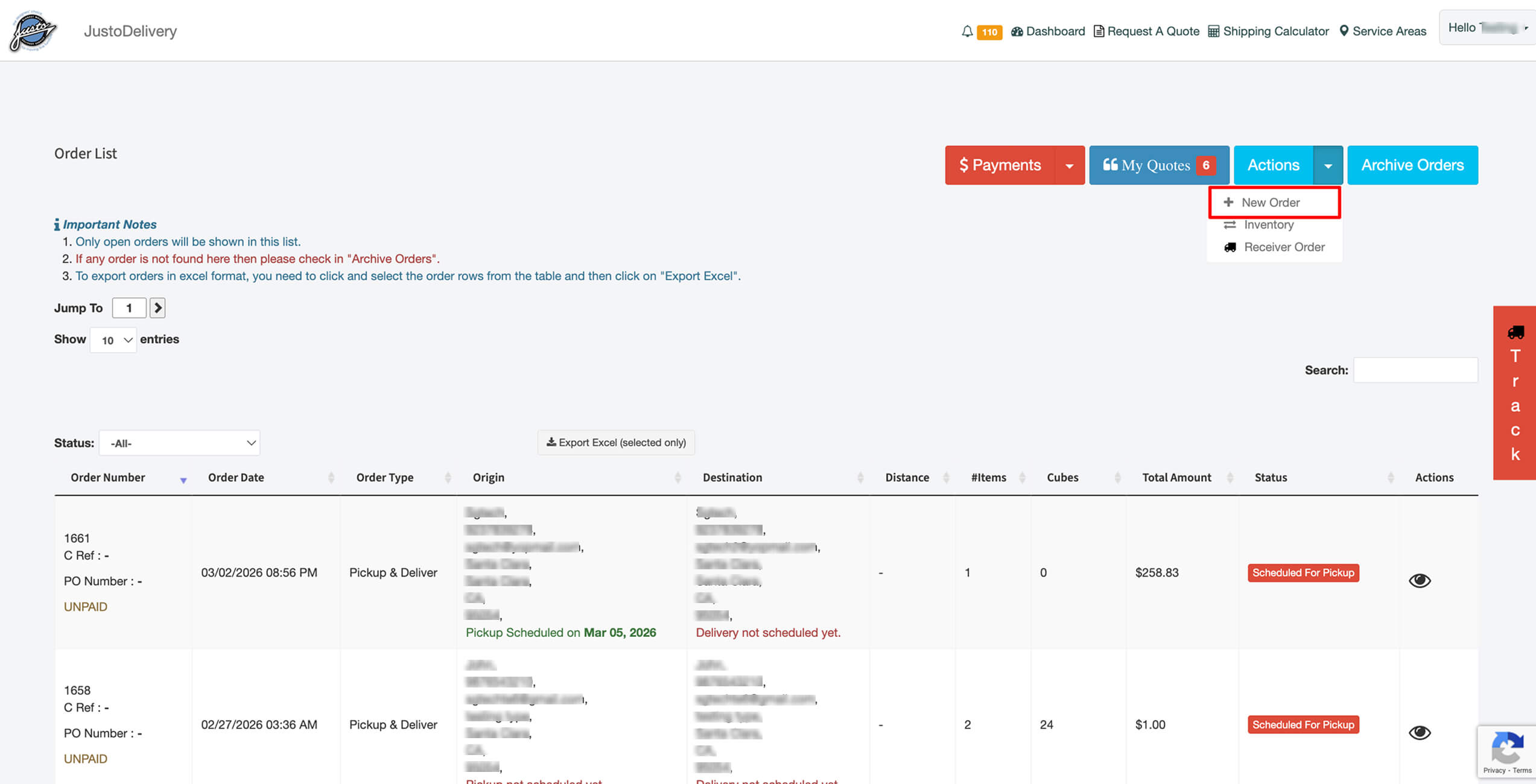This screenshot has height=784, width=1536.
Task: Click the Order Number sort arrow
Action: tap(183, 480)
